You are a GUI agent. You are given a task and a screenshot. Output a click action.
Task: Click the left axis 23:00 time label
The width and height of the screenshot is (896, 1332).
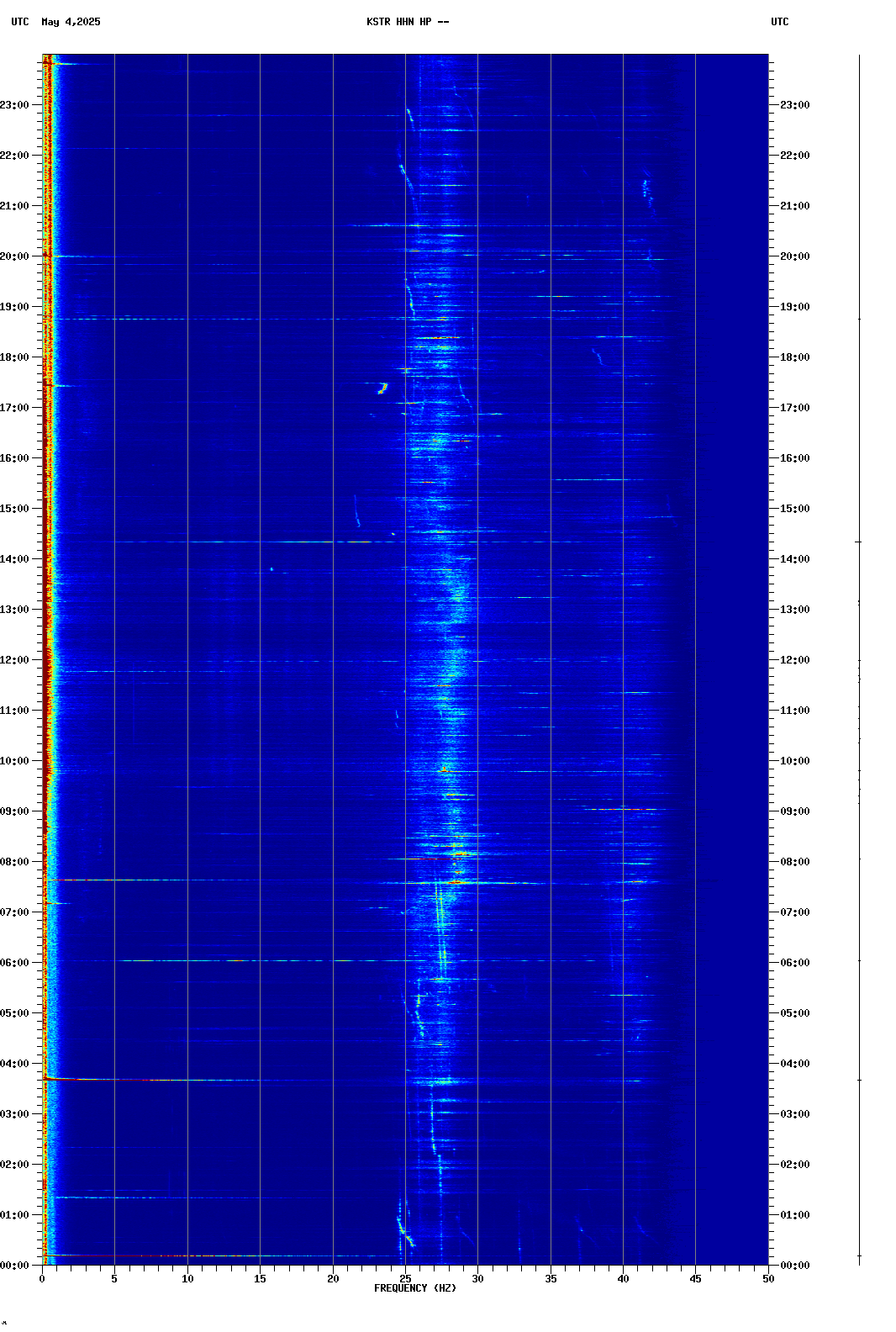14,105
